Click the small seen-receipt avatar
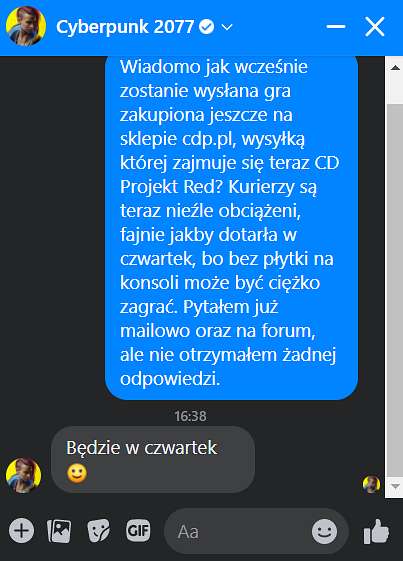Image resolution: width=403 pixels, height=561 pixels. 372,484
